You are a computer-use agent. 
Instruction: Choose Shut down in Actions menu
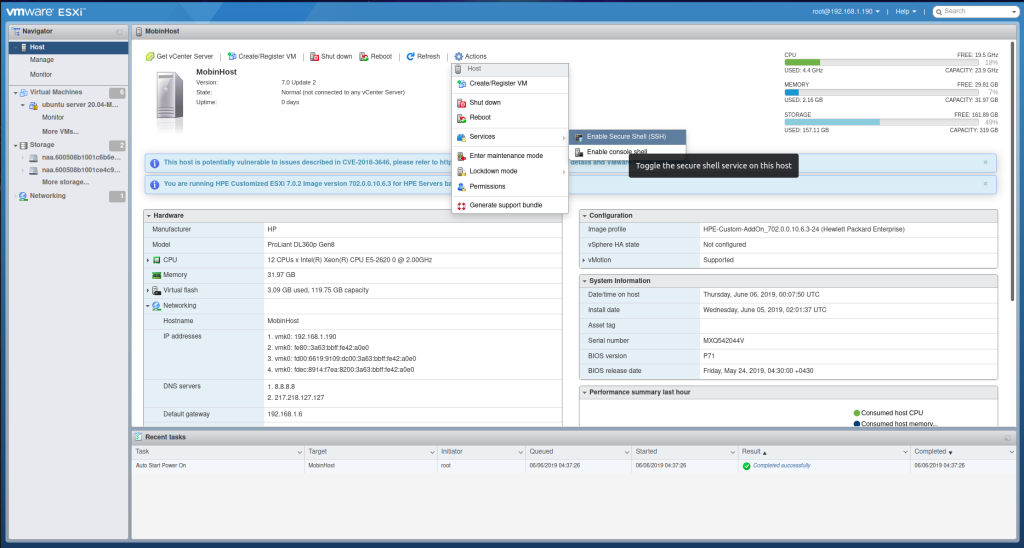point(510,103)
